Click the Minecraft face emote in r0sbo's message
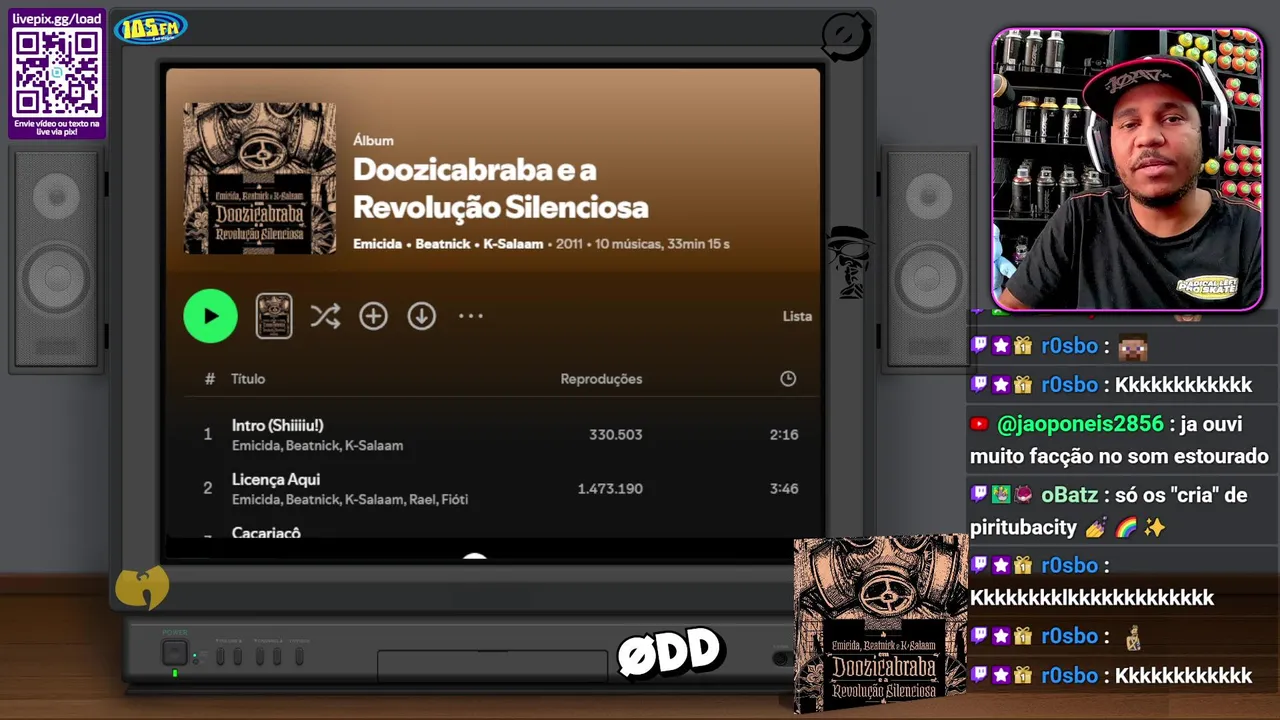 pos(1133,347)
